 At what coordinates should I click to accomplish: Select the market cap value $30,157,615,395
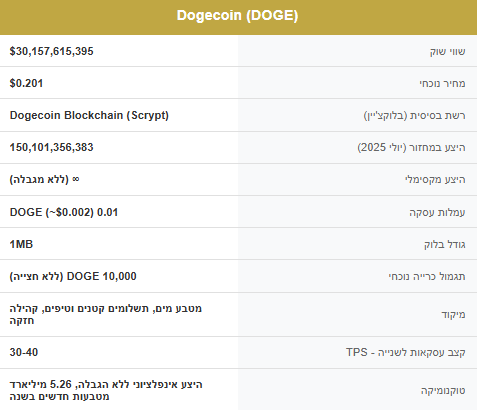[52, 51]
